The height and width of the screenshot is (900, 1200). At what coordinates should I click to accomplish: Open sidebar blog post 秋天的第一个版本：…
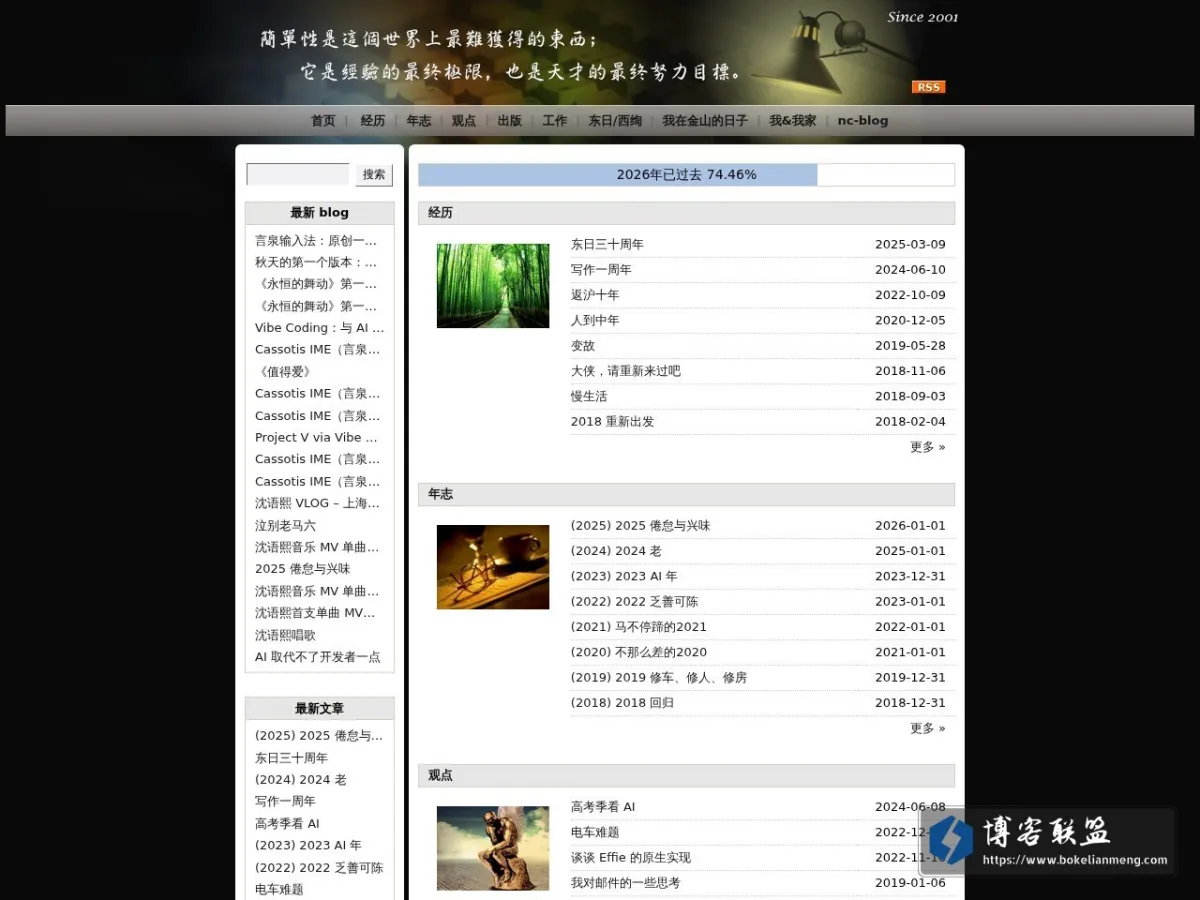pos(316,263)
